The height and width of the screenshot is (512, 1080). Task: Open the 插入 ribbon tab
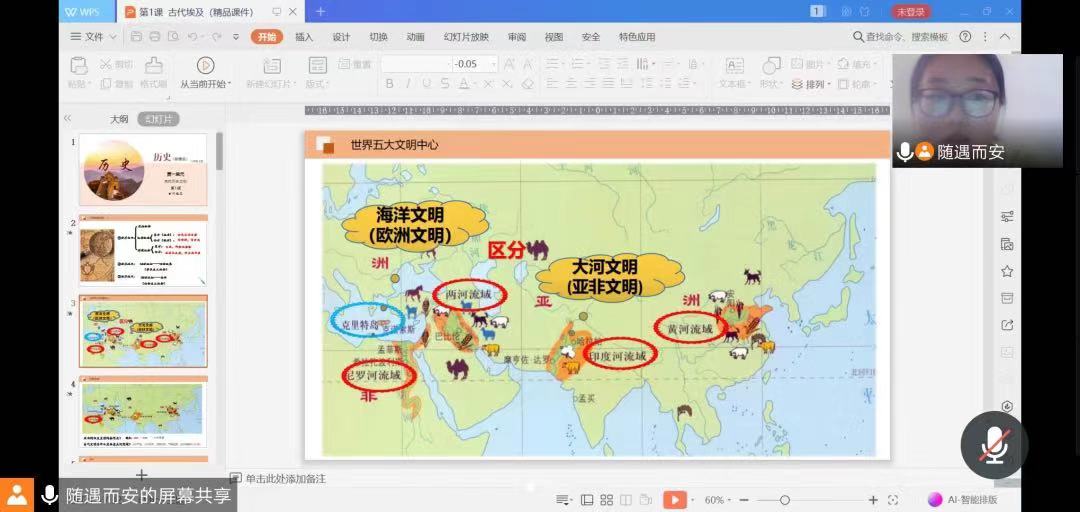click(304, 37)
